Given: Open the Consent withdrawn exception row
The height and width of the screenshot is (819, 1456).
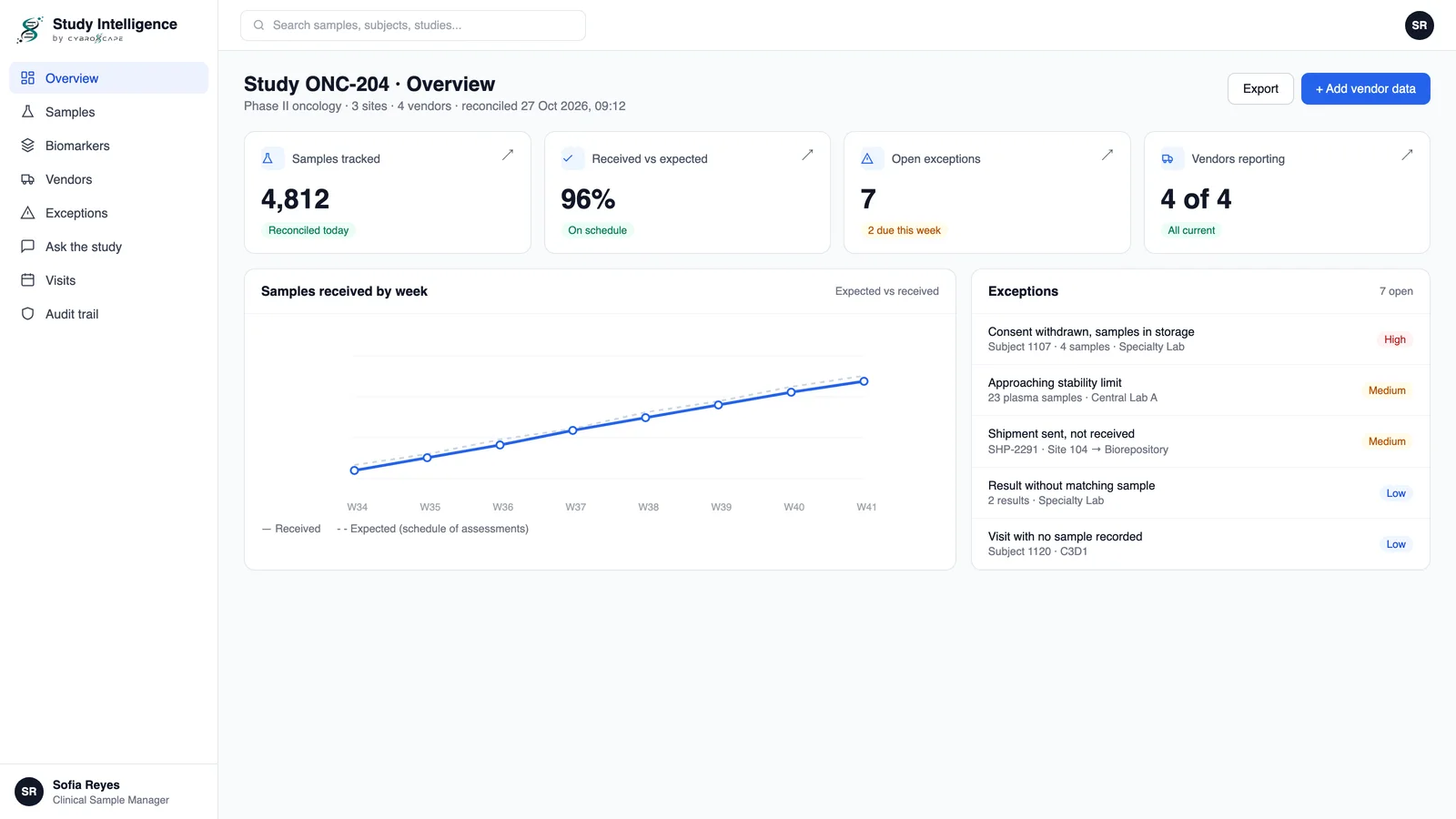Looking at the screenshot, I should [1200, 339].
